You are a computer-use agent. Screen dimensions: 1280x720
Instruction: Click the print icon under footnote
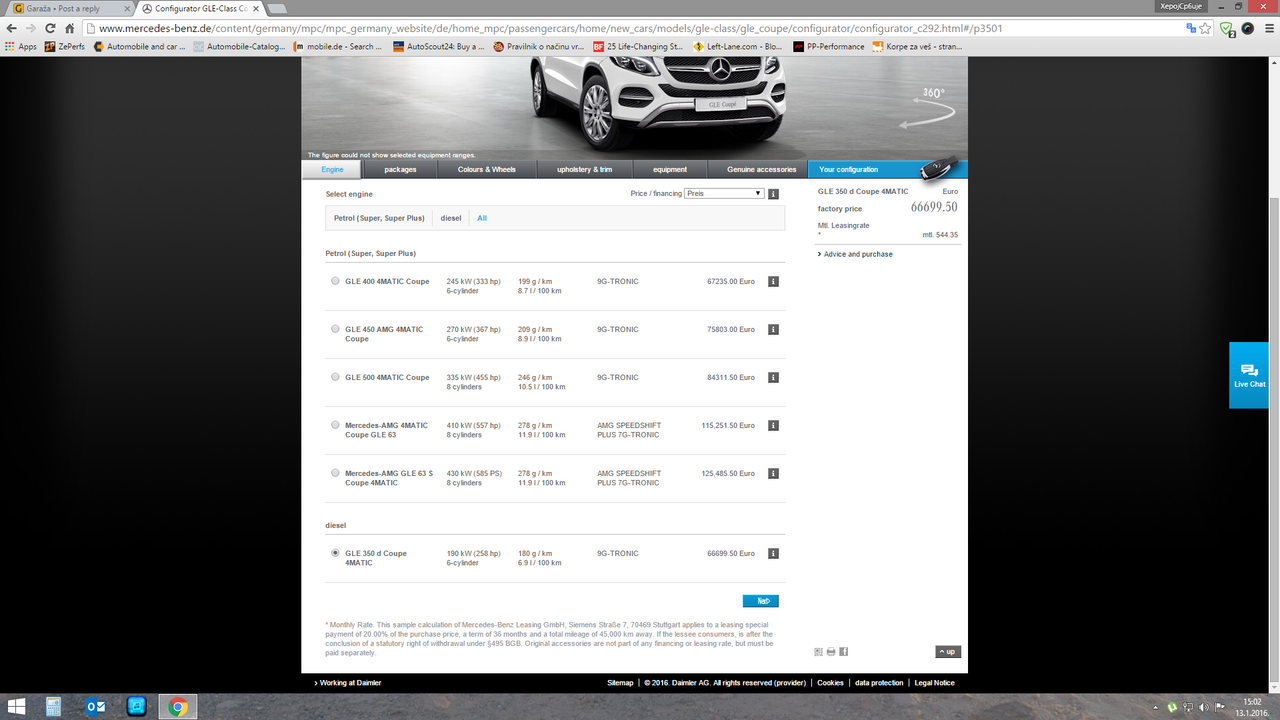pyautogui.click(x=831, y=651)
